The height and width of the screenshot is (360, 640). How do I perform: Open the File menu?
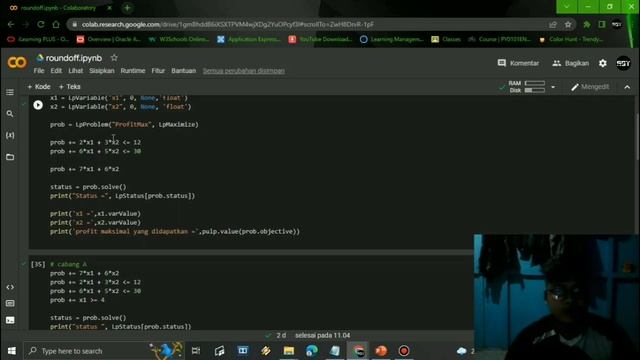39,71
